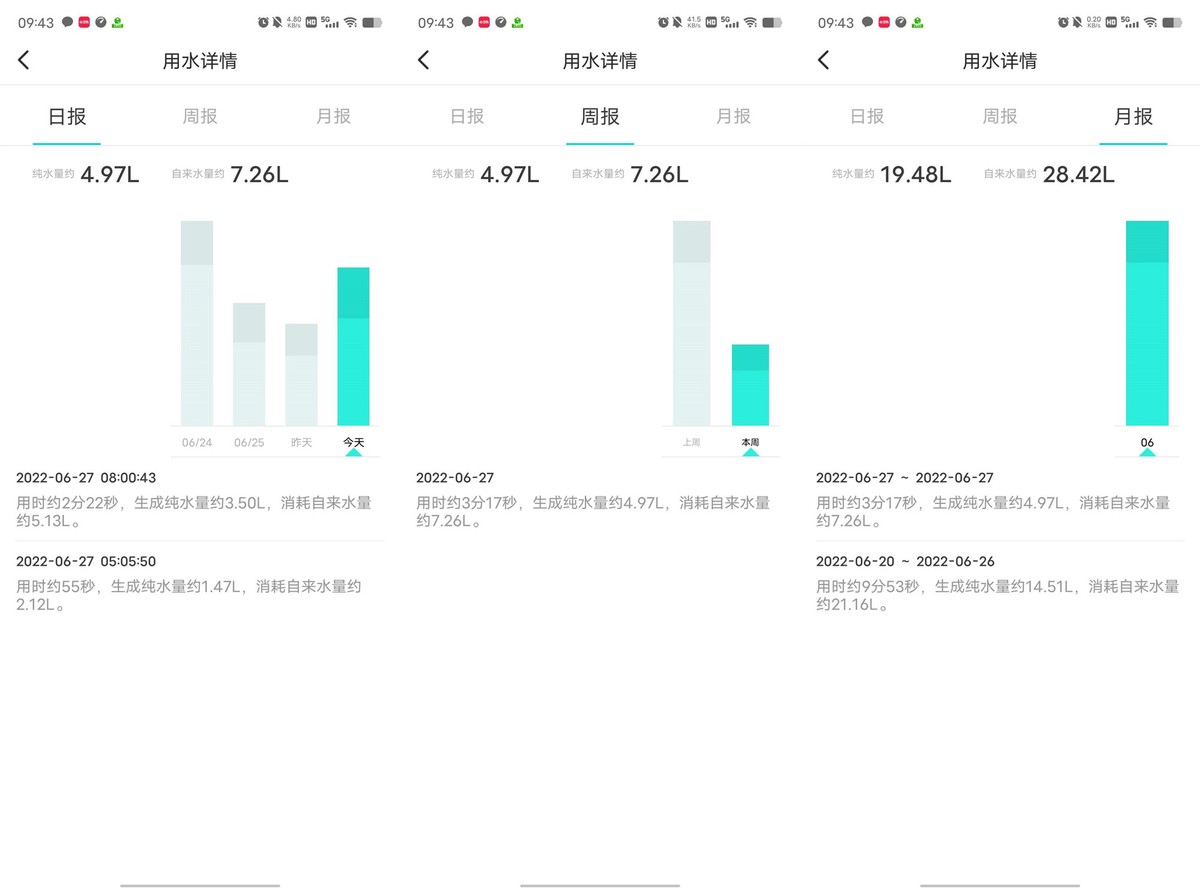Tap the 本周 highlighted bar in weekly chart

pos(751,385)
